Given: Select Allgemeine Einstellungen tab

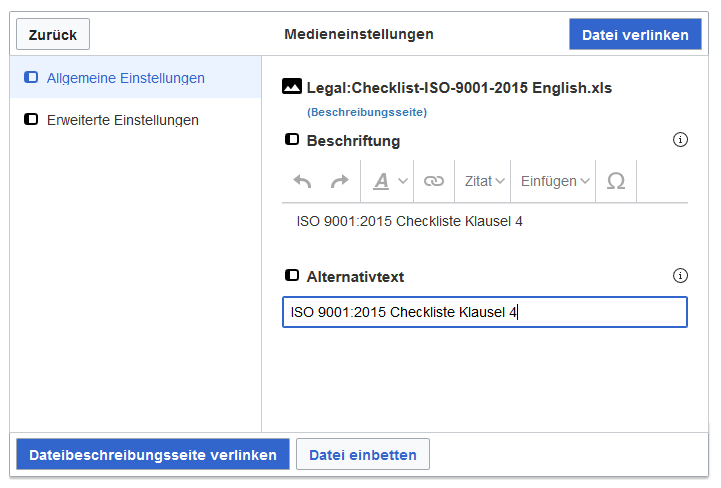Looking at the screenshot, I should (135, 77).
